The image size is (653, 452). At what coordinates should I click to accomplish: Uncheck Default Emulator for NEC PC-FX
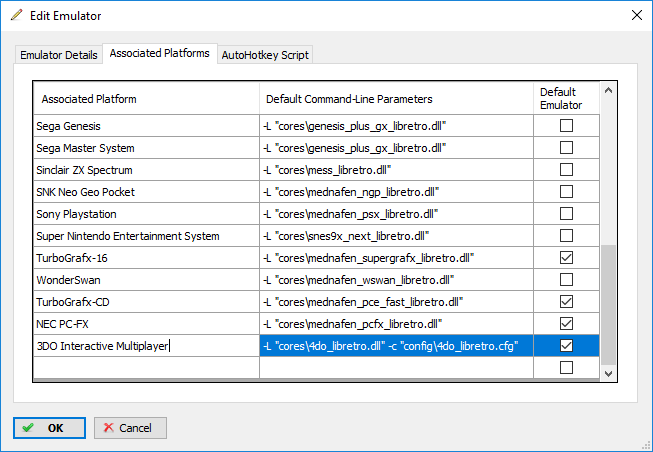coord(566,324)
